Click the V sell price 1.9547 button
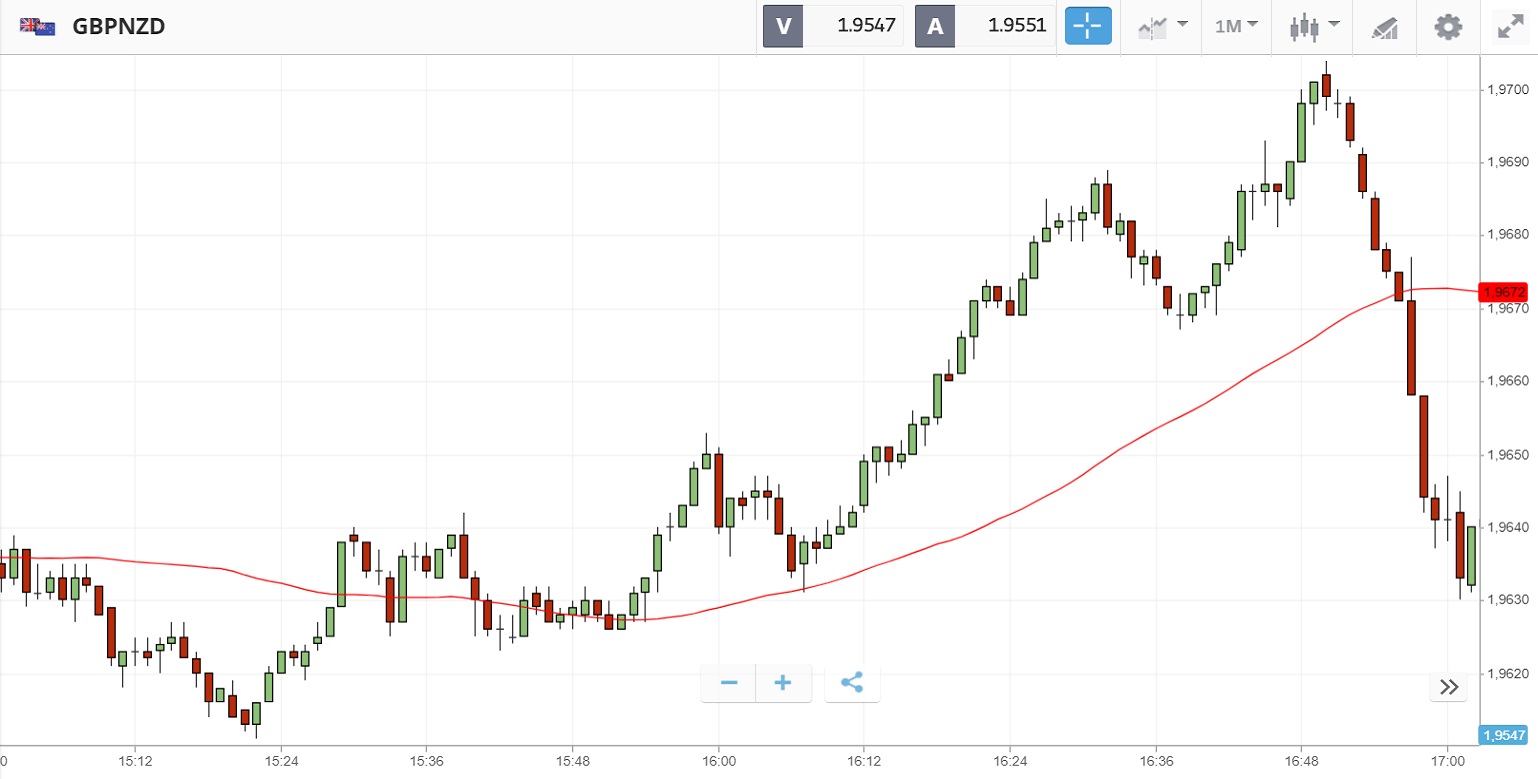This screenshot has width=1538, height=779. (833, 26)
